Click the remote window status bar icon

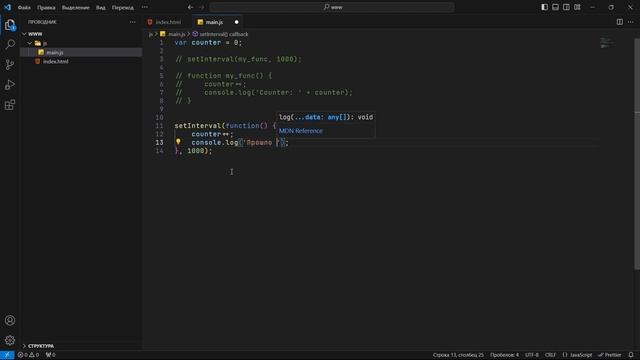click(7, 355)
